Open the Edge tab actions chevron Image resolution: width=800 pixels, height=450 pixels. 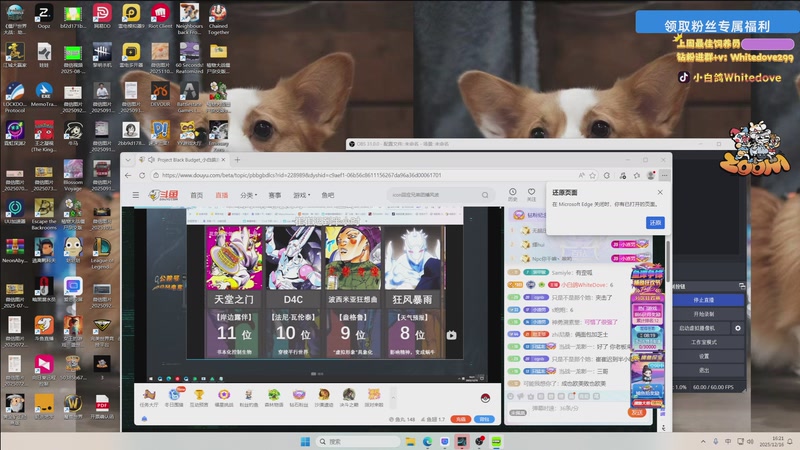pos(128,160)
